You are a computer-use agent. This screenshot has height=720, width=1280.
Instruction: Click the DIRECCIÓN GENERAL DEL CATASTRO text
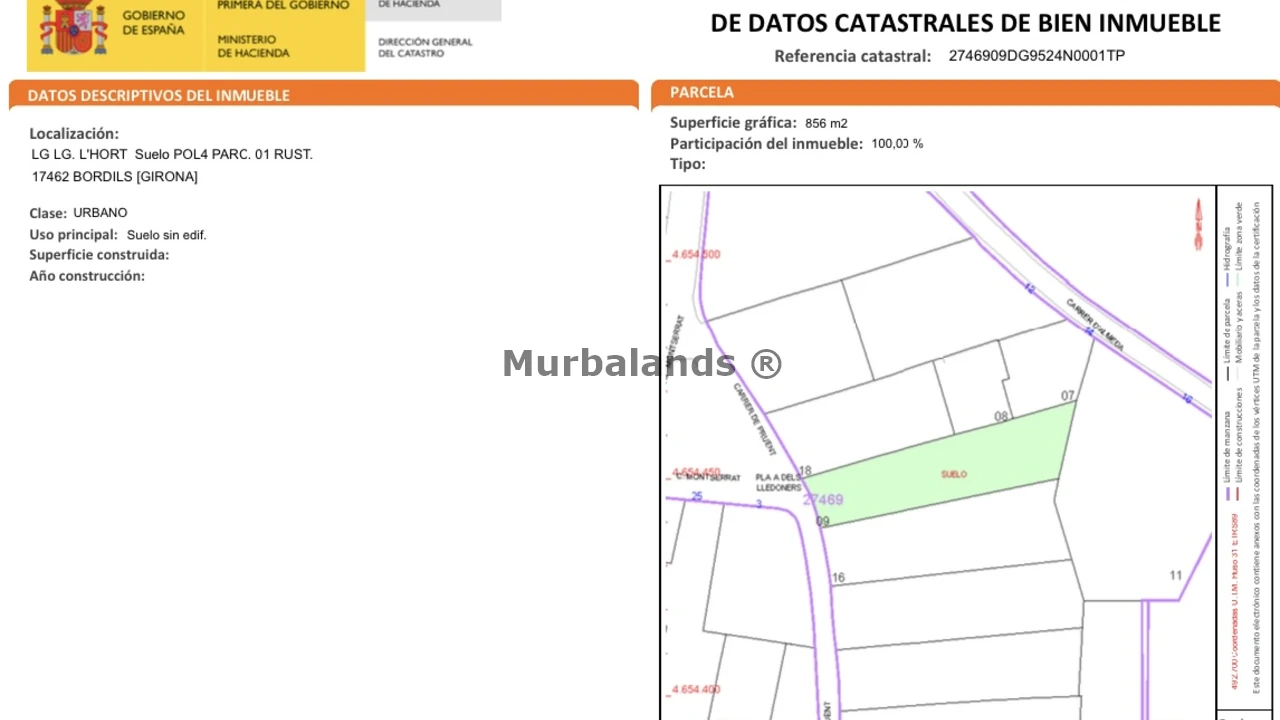point(425,47)
